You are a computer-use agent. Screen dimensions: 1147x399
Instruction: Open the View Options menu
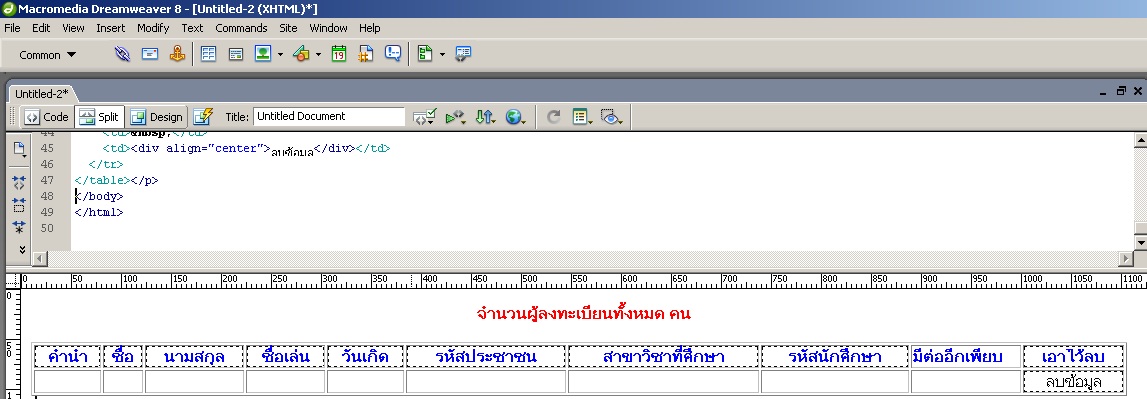click(x=582, y=116)
